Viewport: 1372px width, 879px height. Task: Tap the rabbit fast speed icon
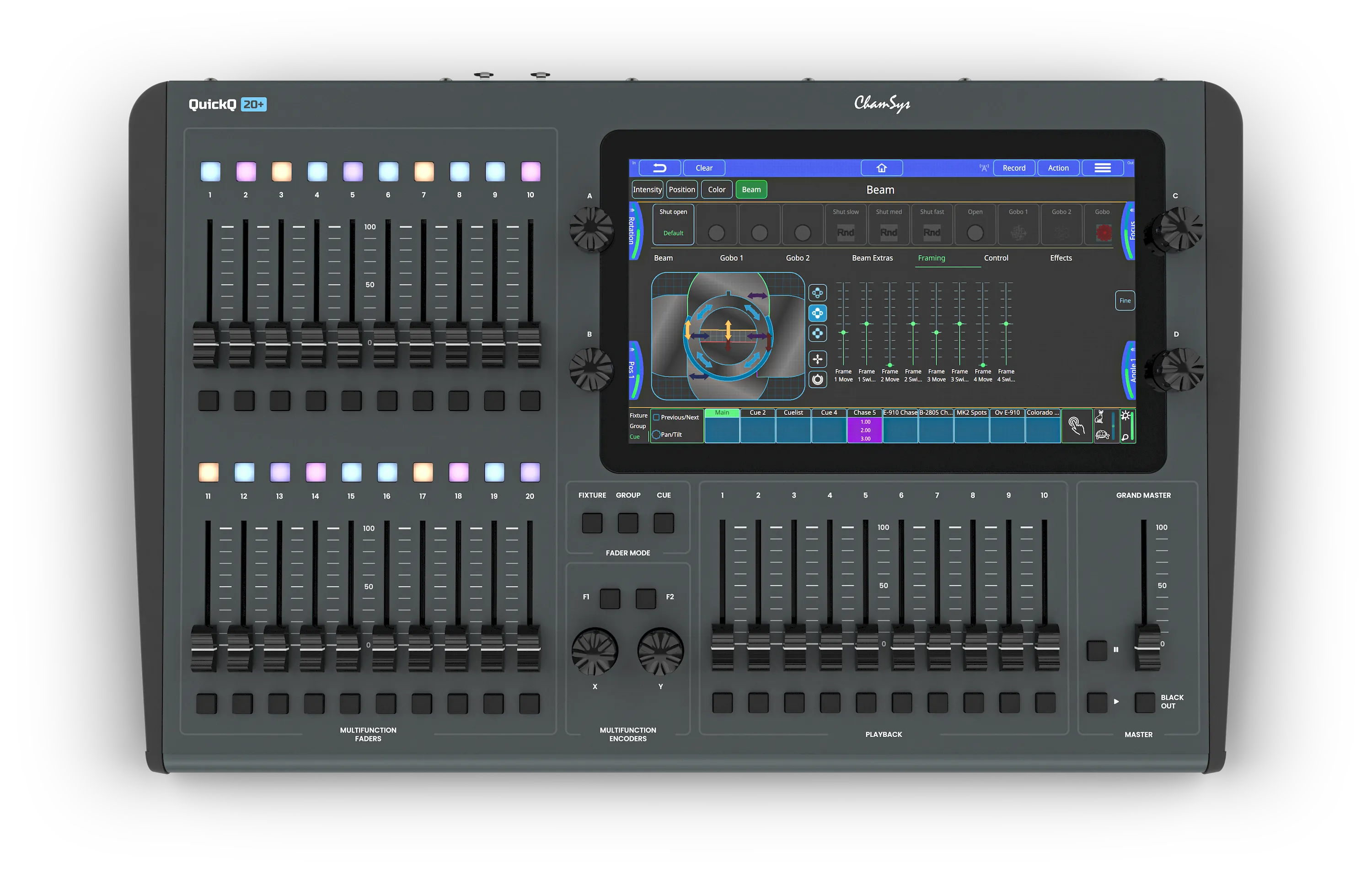point(1099,417)
